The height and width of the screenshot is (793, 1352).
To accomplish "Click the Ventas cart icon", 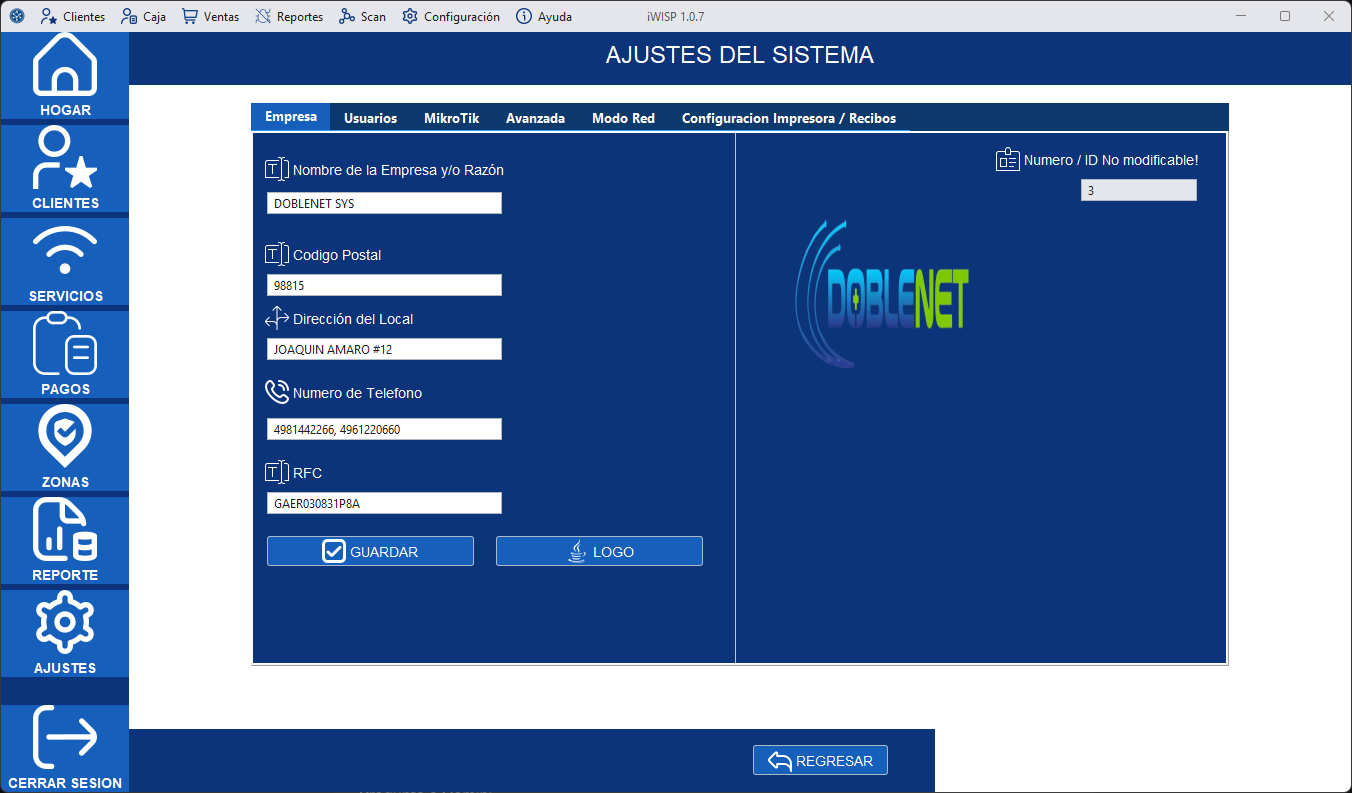I will coord(209,16).
